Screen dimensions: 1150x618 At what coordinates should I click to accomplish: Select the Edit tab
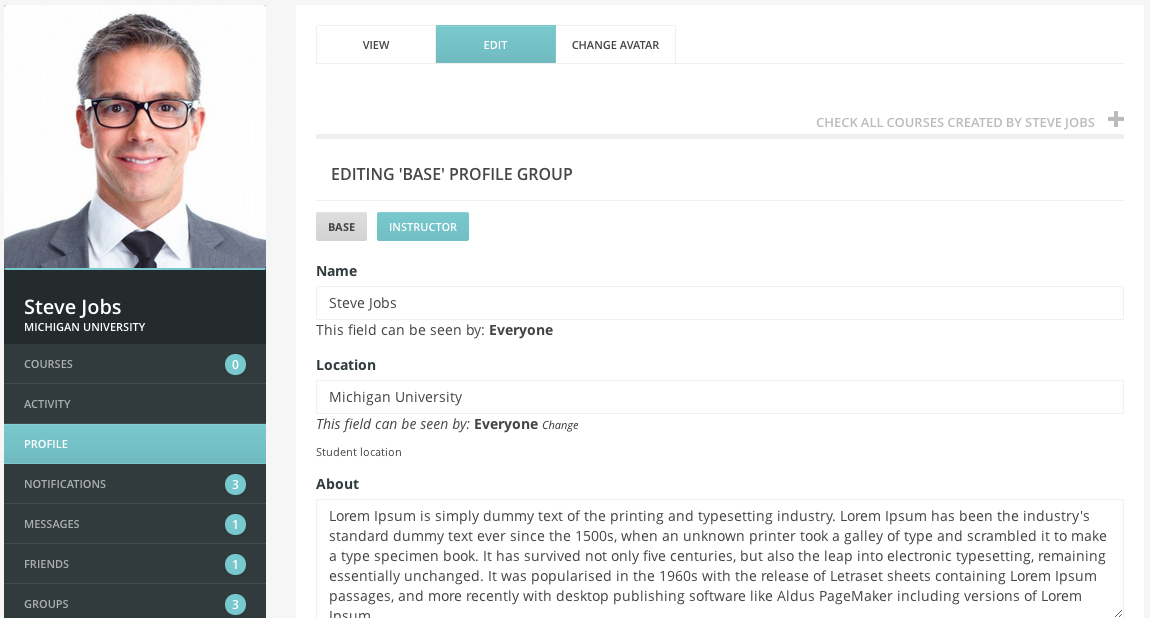pyautogui.click(x=495, y=45)
